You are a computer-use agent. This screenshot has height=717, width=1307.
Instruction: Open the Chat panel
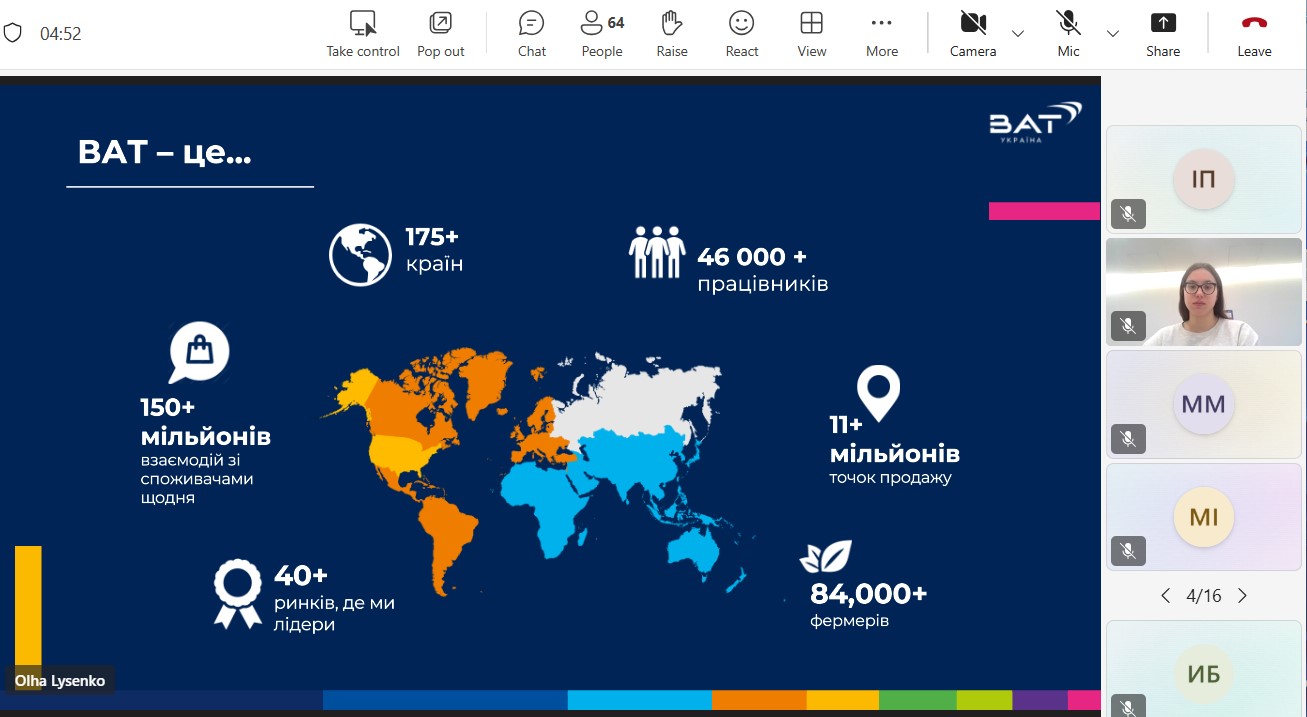(532, 34)
